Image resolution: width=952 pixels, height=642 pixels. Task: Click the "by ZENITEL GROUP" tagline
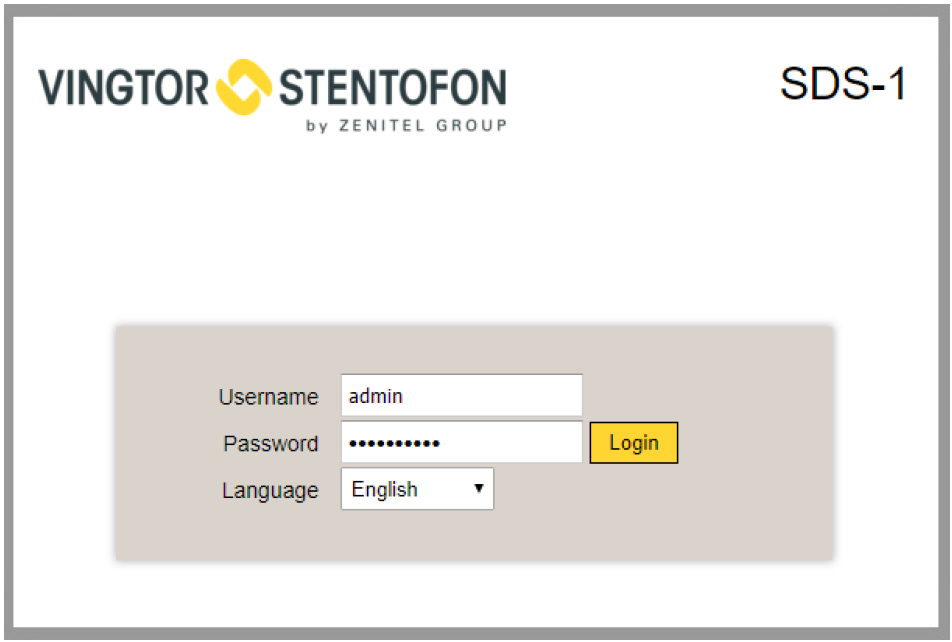pyautogui.click(x=406, y=126)
